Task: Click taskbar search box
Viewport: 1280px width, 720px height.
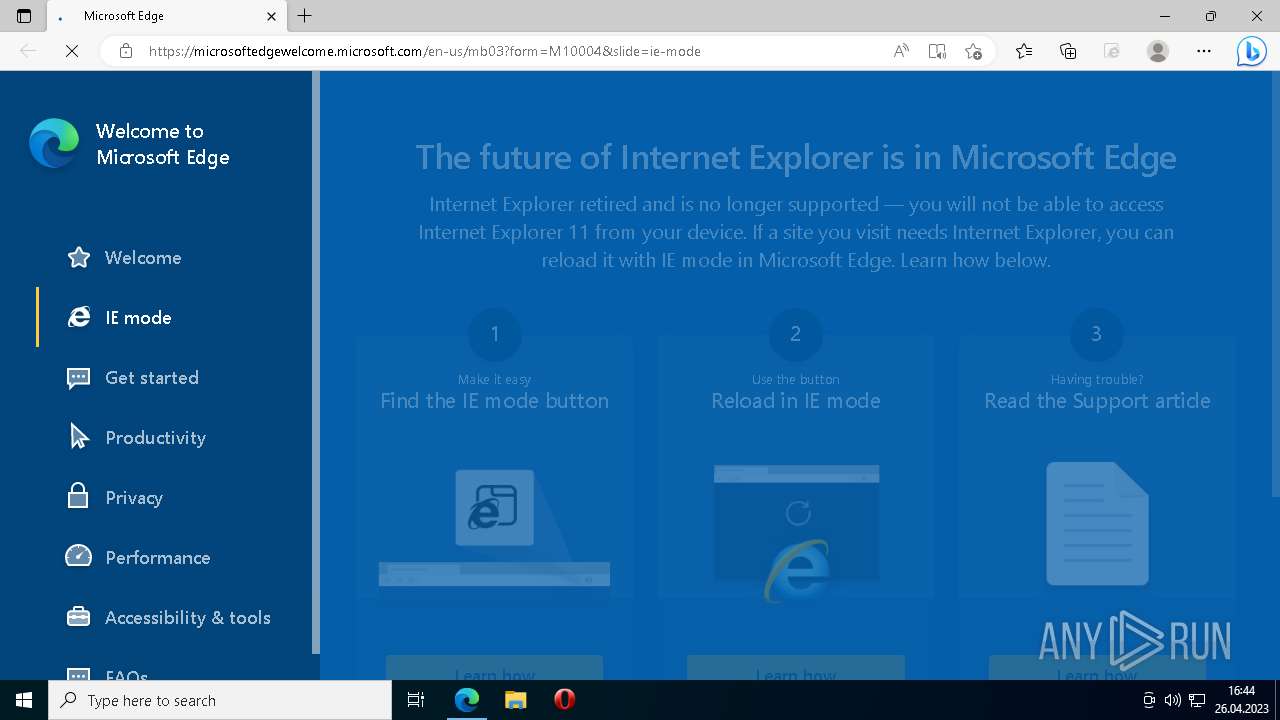Action: click(220, 700)
